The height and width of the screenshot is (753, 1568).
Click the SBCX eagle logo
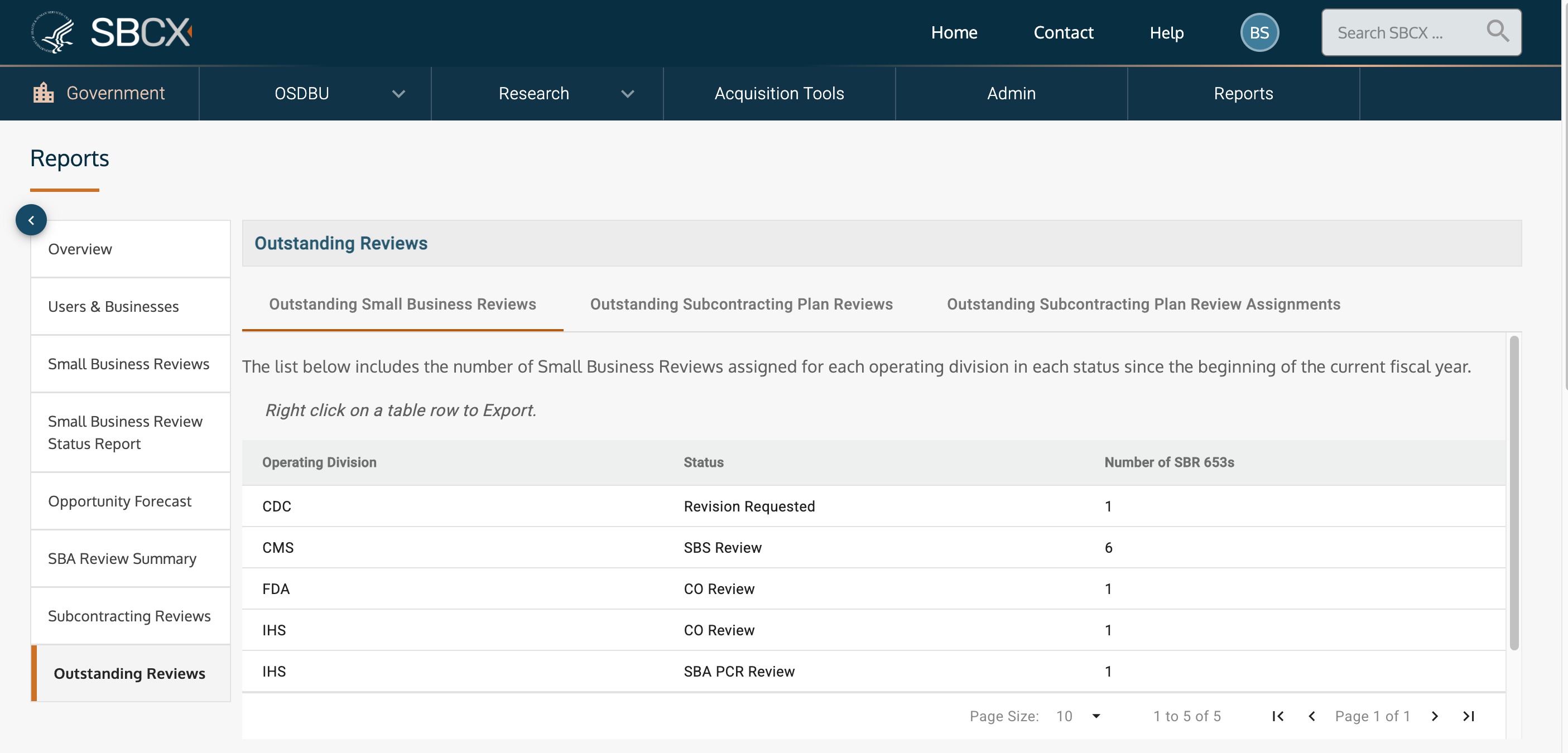tap(54, 32)
